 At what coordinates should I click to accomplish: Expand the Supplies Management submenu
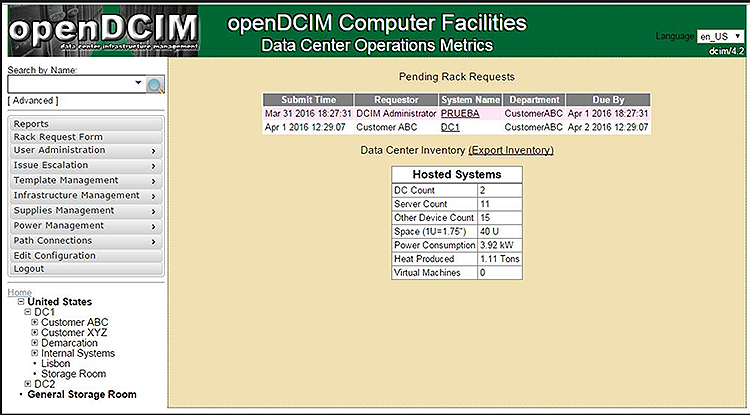(86, 210)
